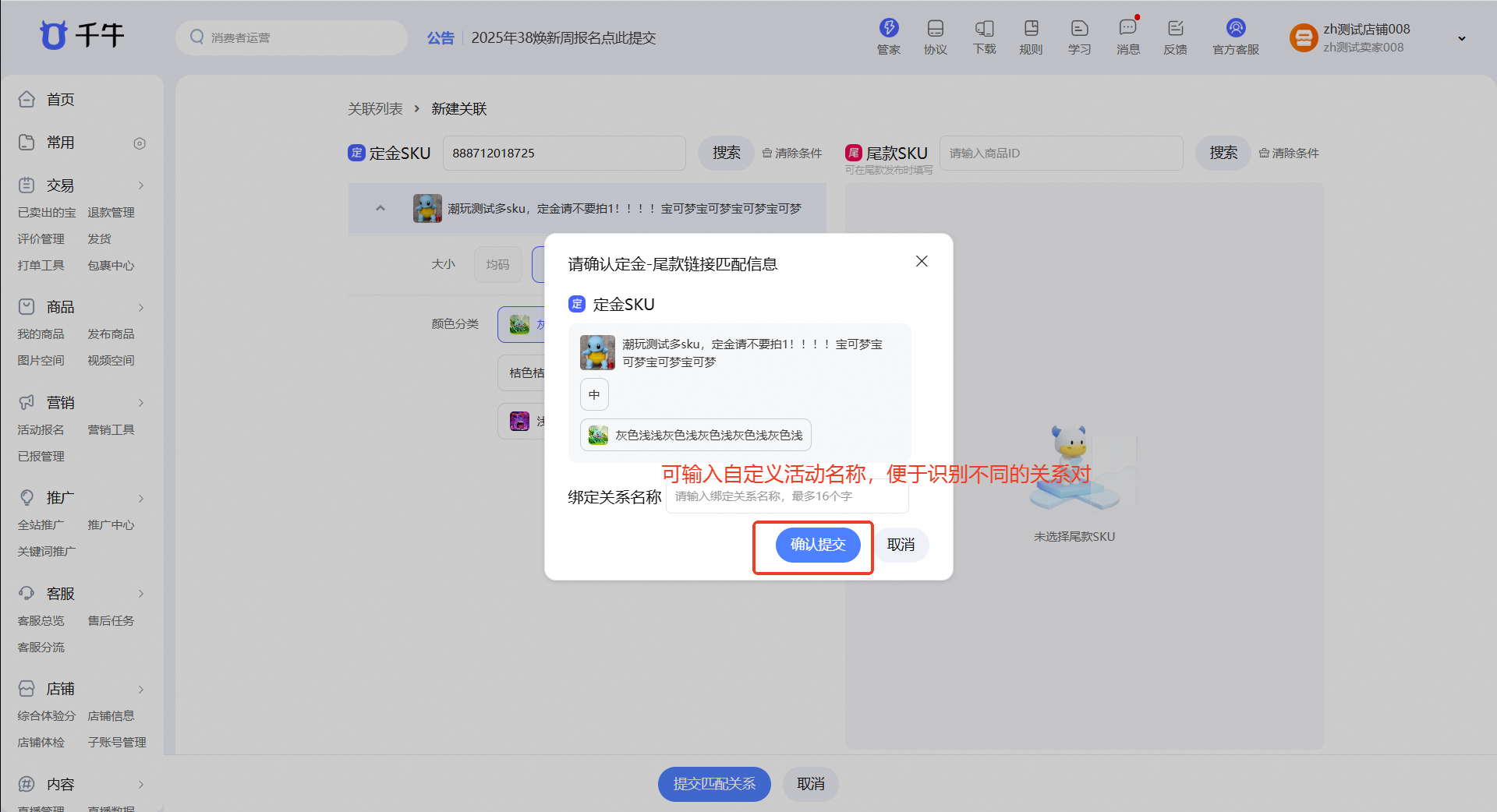This screenshot has height=812, width=1497.
Task: Open 已卖出的宝贝 menu item
Action: coord(47,212)
